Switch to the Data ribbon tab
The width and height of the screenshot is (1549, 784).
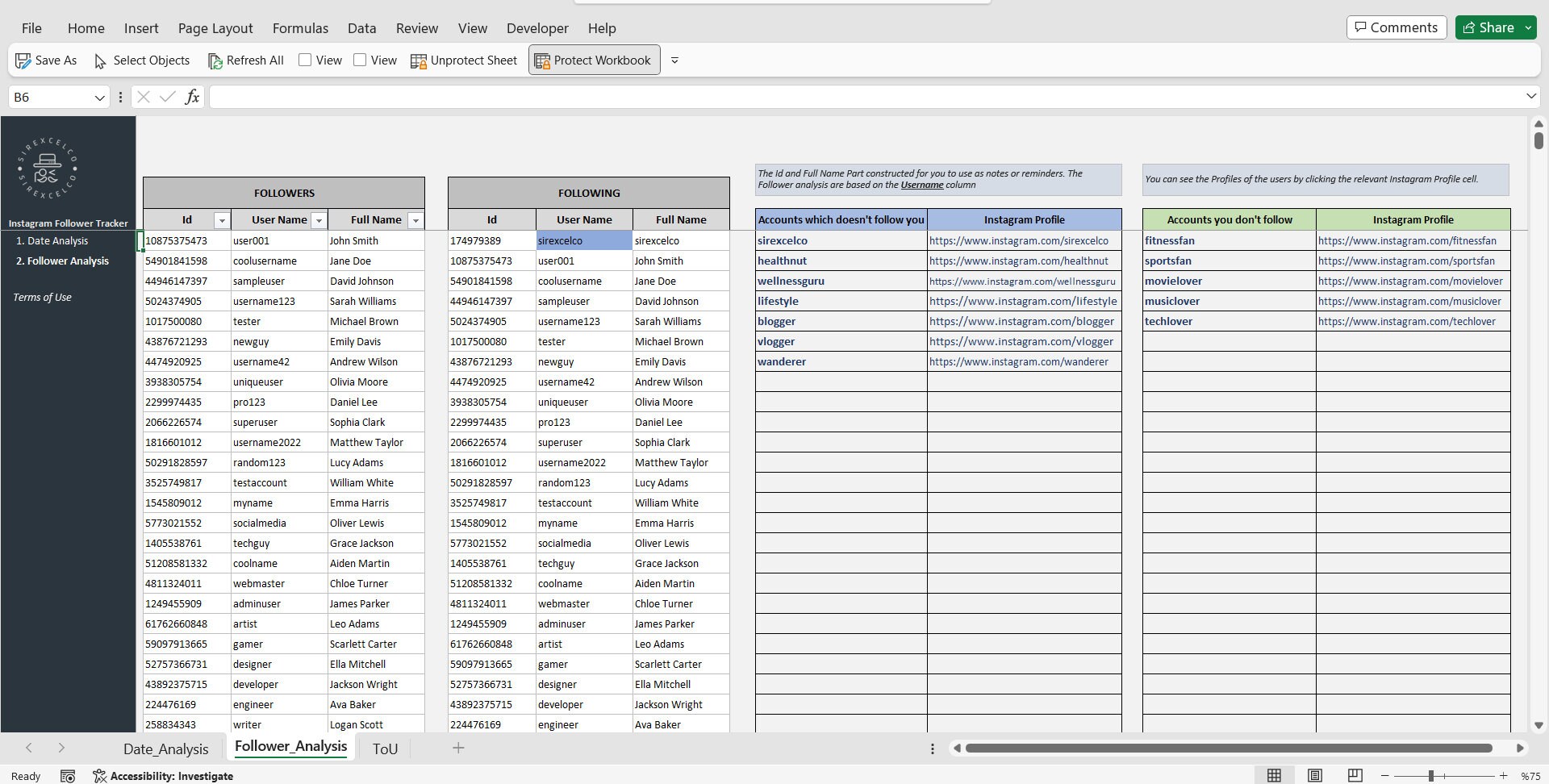coord(361,28)
